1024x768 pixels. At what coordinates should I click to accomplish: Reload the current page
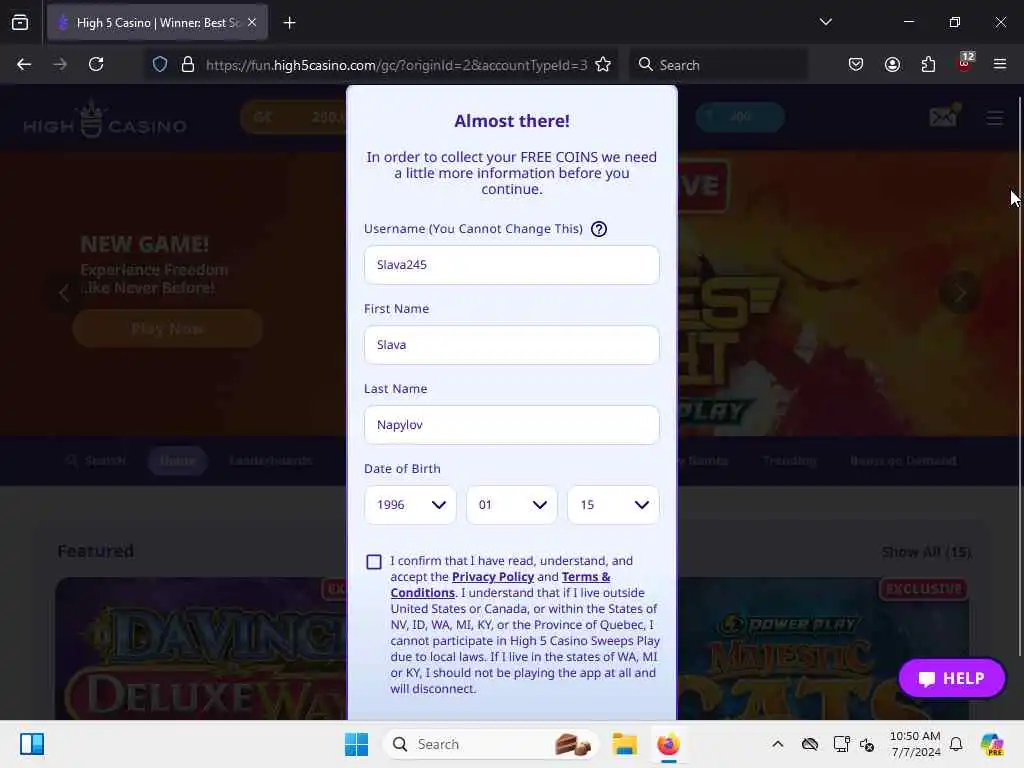click(x=96, y=64)
